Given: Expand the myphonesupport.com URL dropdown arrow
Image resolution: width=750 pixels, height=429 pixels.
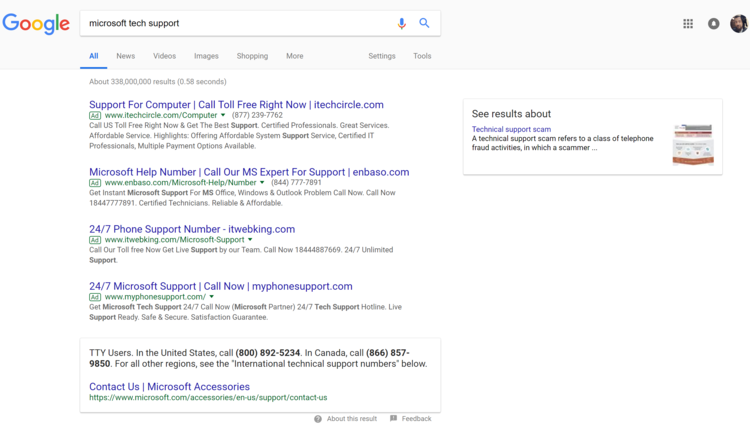Looking at the screenshot, I should (211, 297).
